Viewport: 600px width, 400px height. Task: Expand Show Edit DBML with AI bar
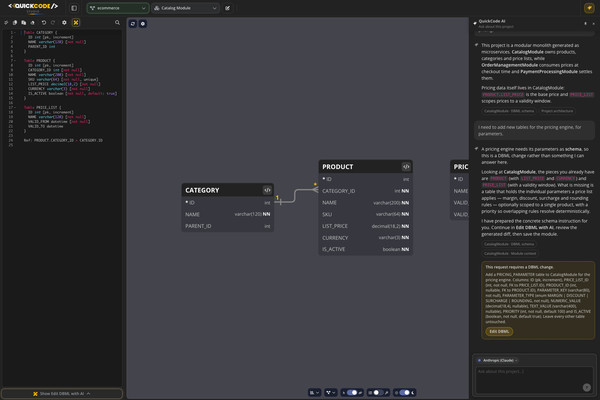click(x=62, y=393)
